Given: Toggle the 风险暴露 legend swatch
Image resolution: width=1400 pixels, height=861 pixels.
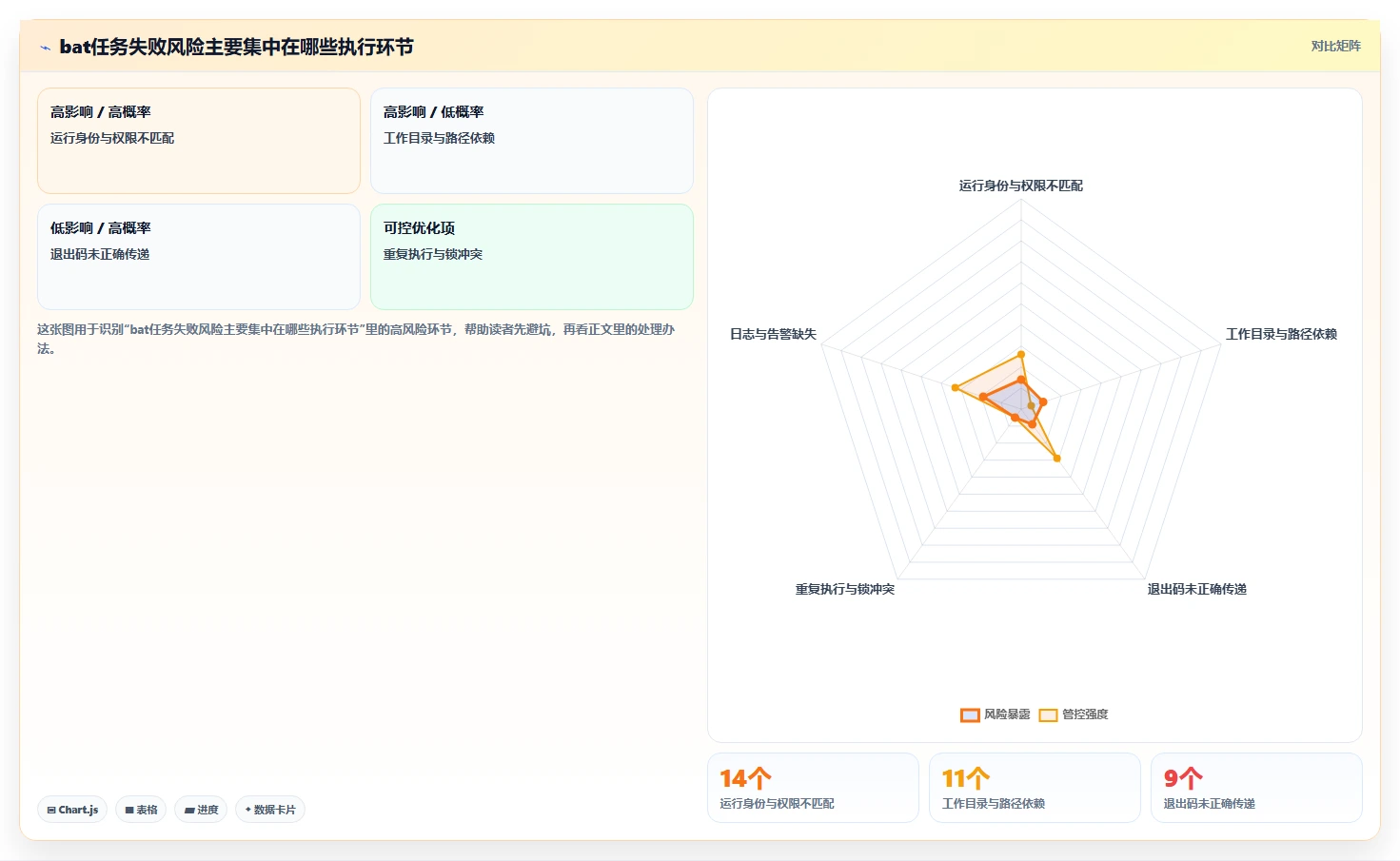Looking at the screenshot, I should 970,714.
